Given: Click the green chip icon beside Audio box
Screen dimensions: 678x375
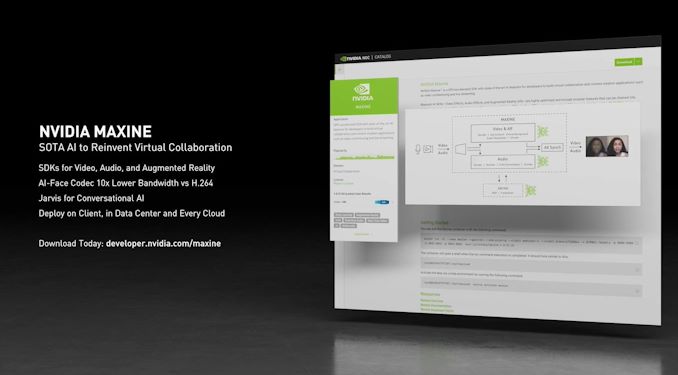Looking at the screenshot, I should click(542, 162).
